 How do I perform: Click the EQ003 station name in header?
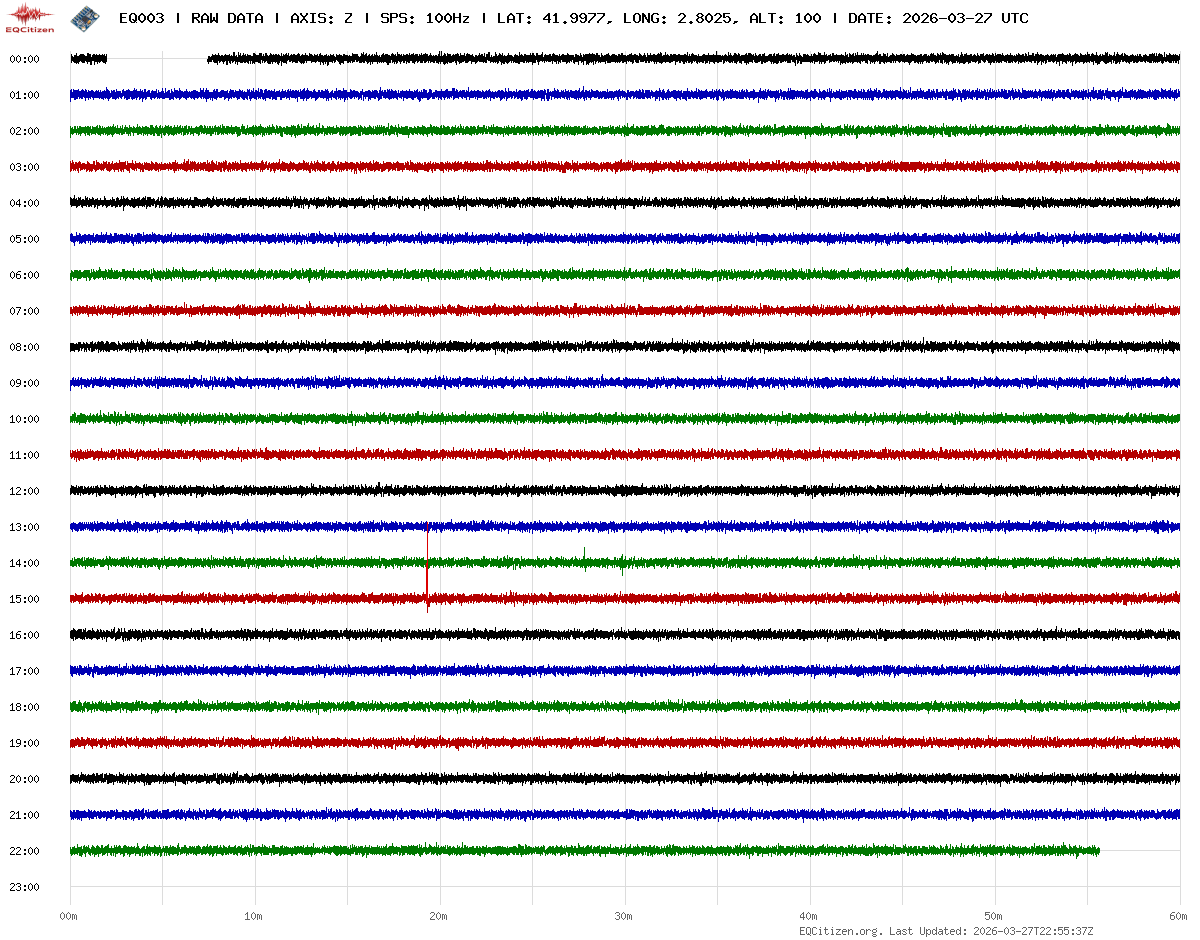point(141,18)
